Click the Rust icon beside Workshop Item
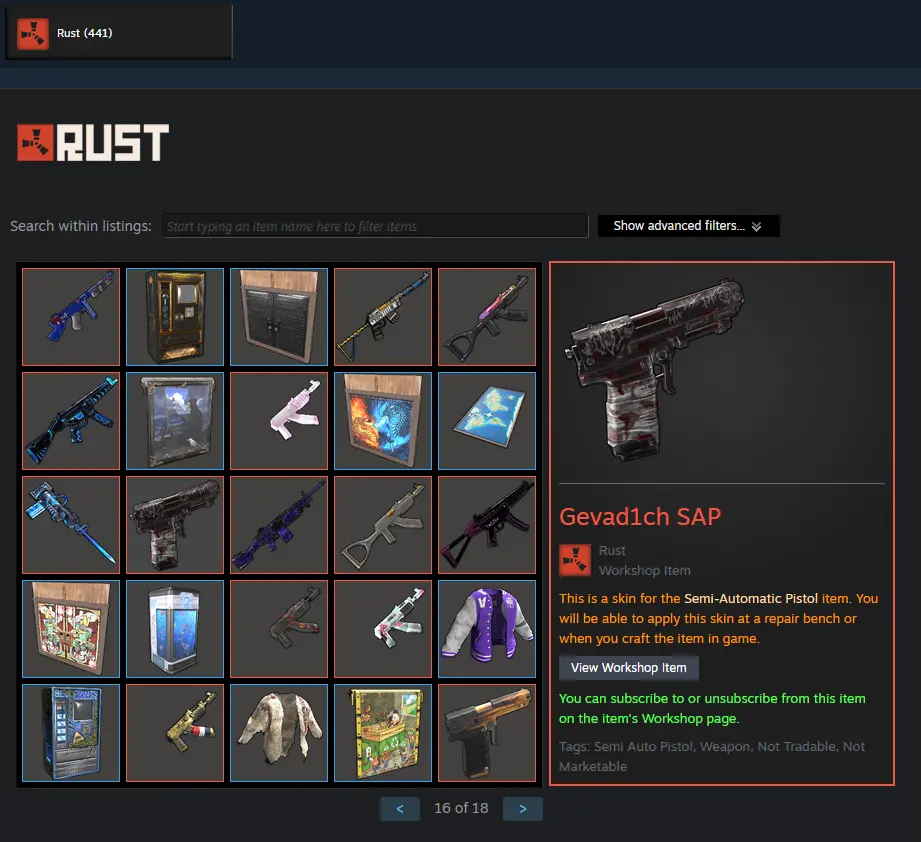This screenshot has height=842, width=921. (x=575, y=560)
